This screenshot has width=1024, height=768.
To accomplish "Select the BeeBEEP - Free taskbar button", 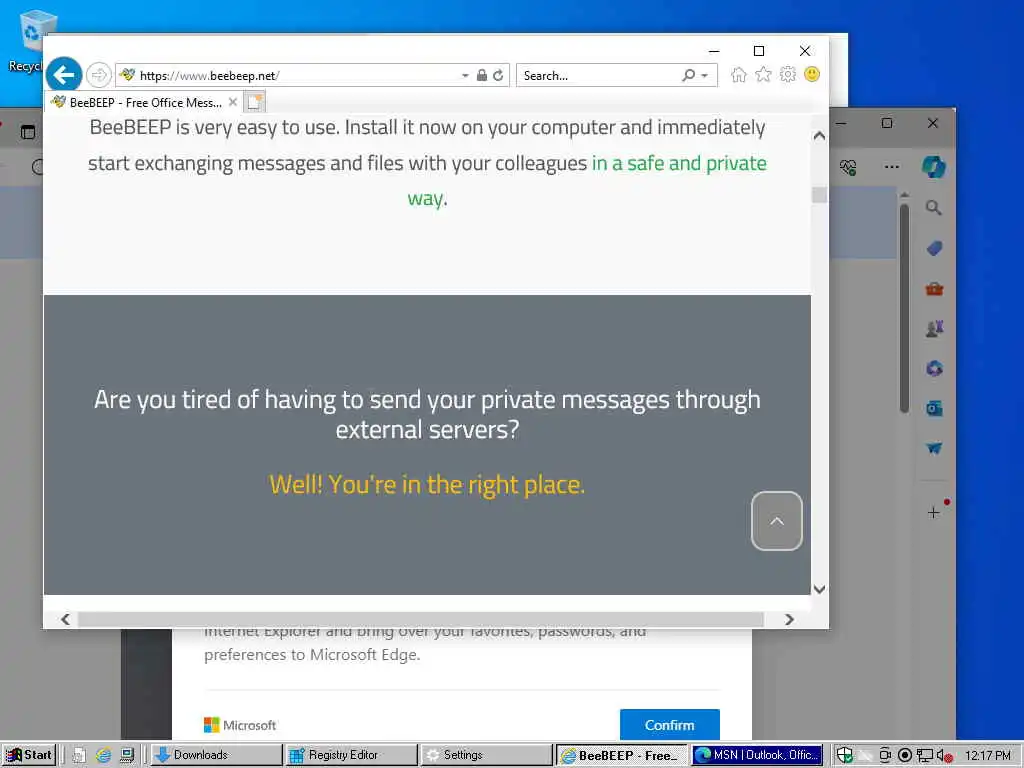I will pos(621,755).
